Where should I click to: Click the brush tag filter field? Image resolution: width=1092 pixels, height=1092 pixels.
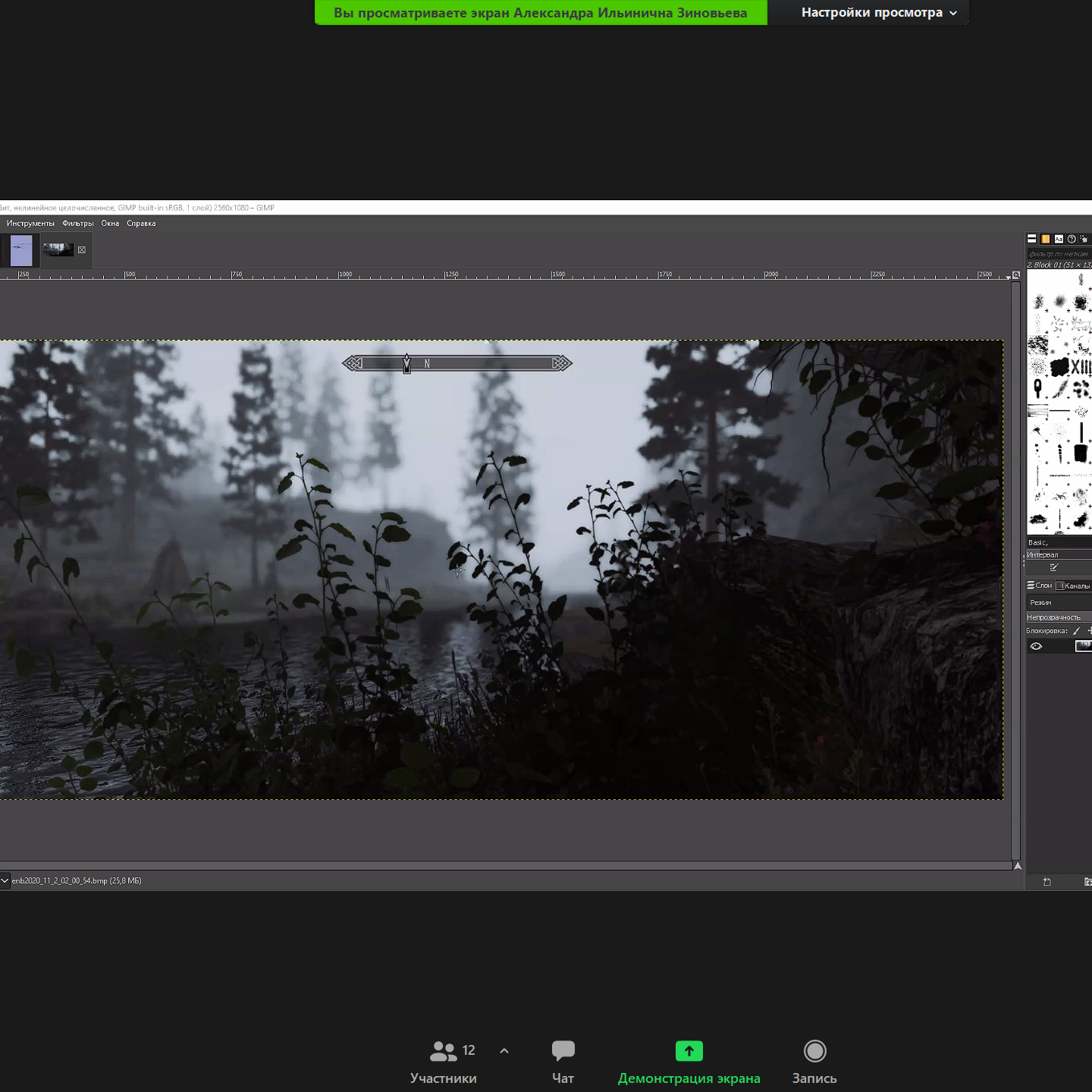(1059, 254)
